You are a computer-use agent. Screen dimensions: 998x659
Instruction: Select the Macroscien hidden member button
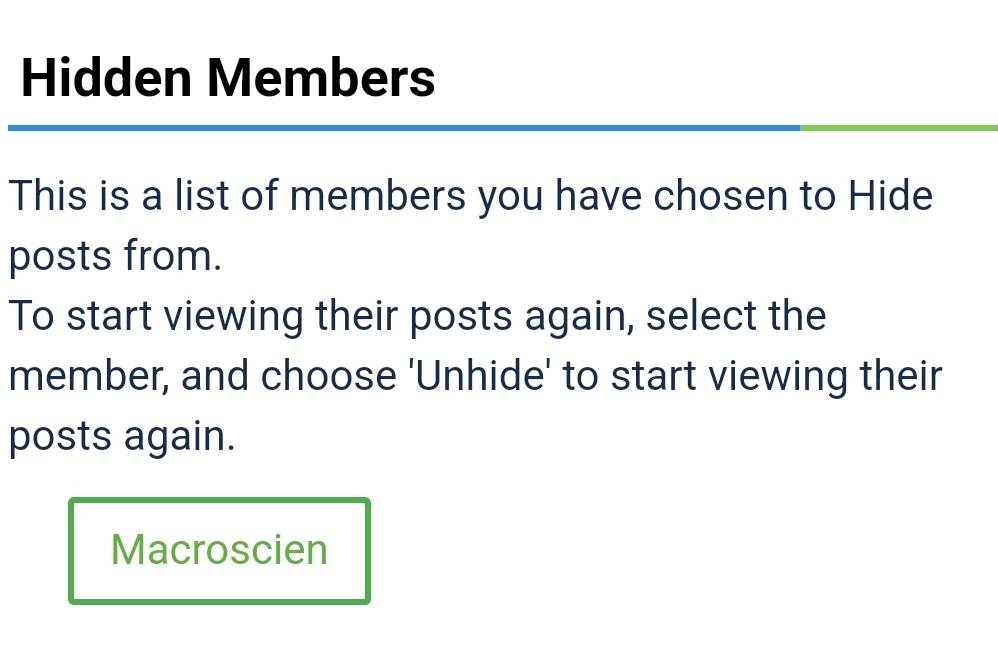[x=219, y=550]
